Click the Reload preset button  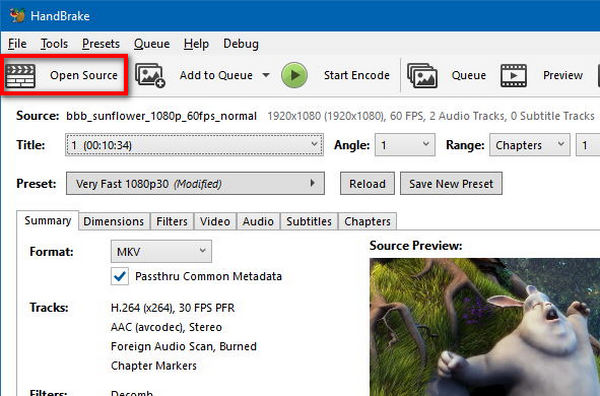367,183
